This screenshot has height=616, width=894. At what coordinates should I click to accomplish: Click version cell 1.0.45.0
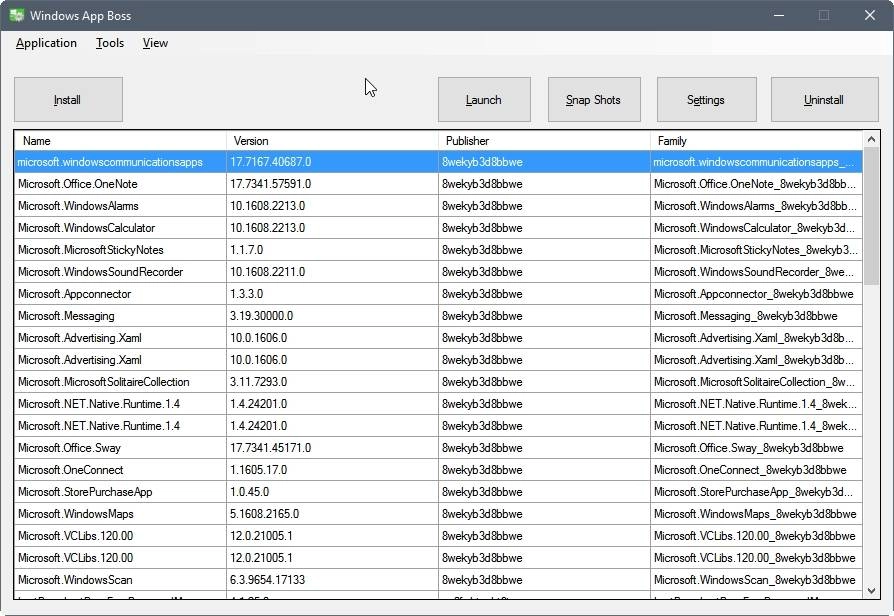click(332, 492)
